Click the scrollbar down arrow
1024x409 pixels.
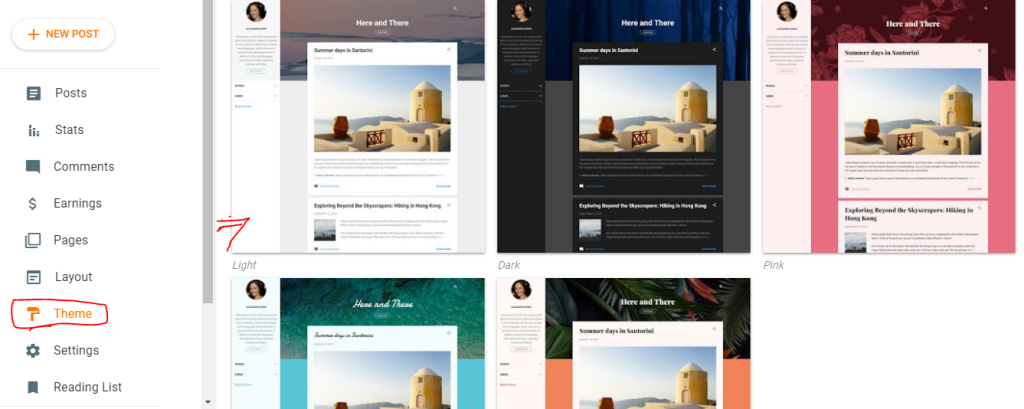pyautogui.click(x=208, y=402)
